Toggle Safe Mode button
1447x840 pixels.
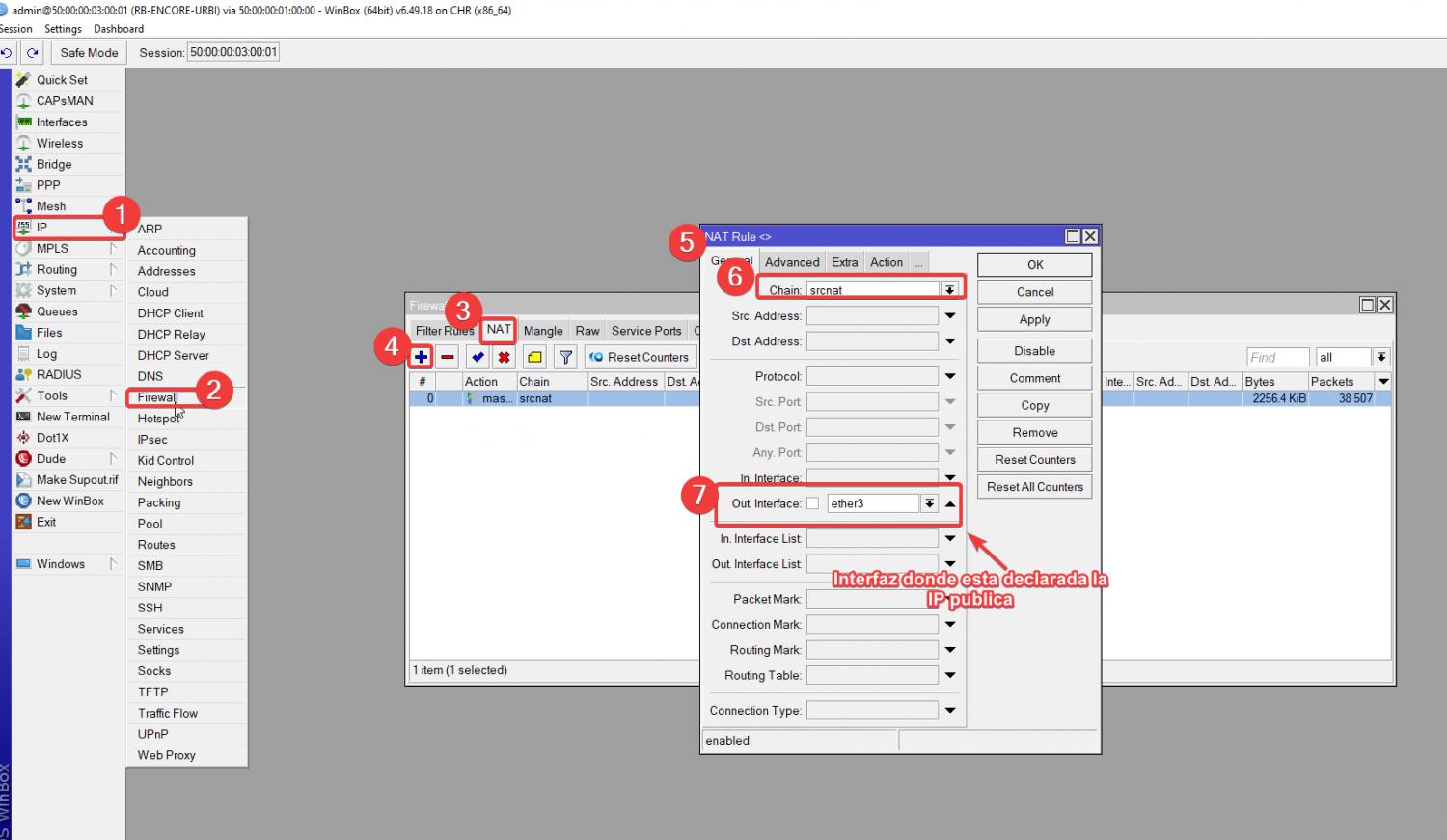[89, 53]
